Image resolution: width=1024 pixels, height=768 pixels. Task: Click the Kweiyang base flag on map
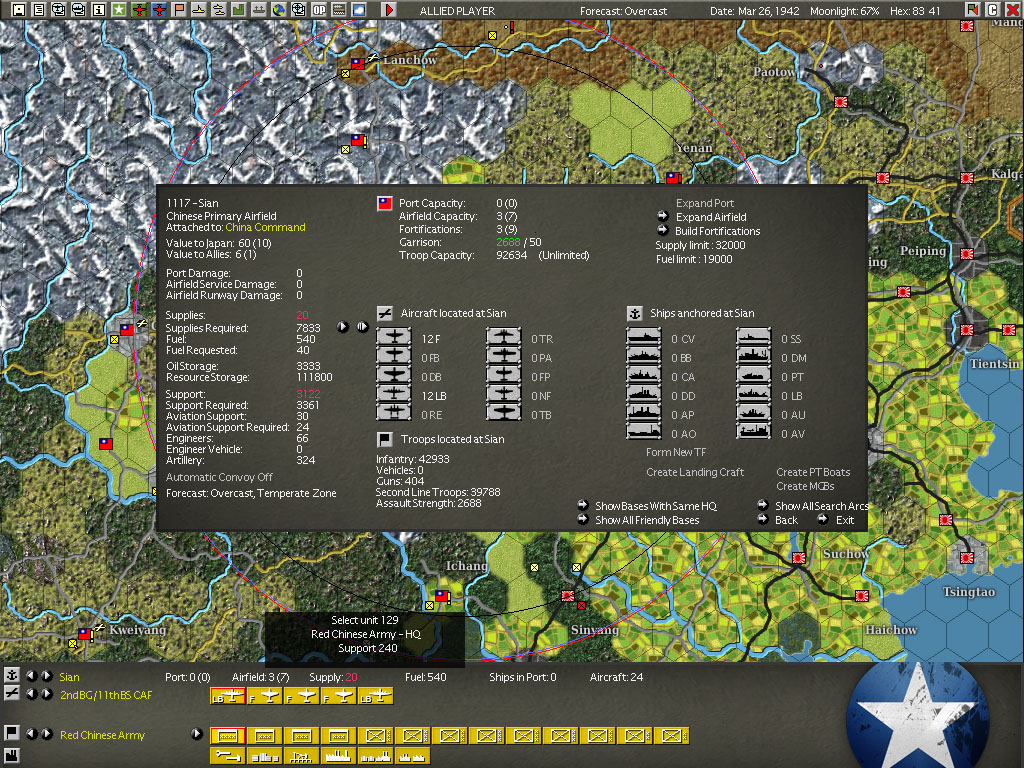coord(84,634)
